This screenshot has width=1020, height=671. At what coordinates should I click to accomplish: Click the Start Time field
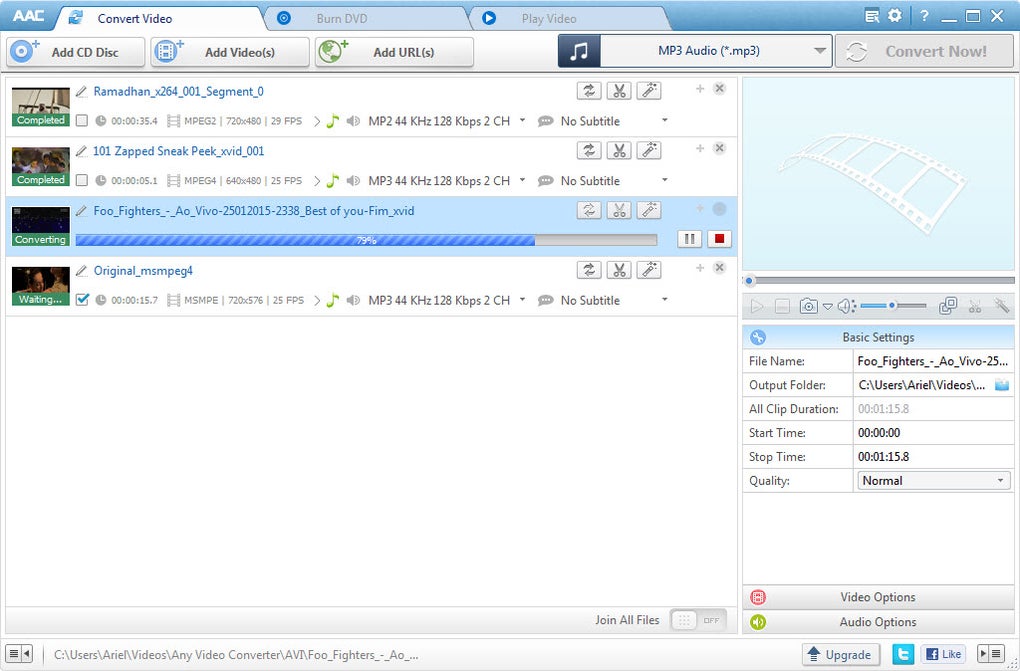point(933,433)
